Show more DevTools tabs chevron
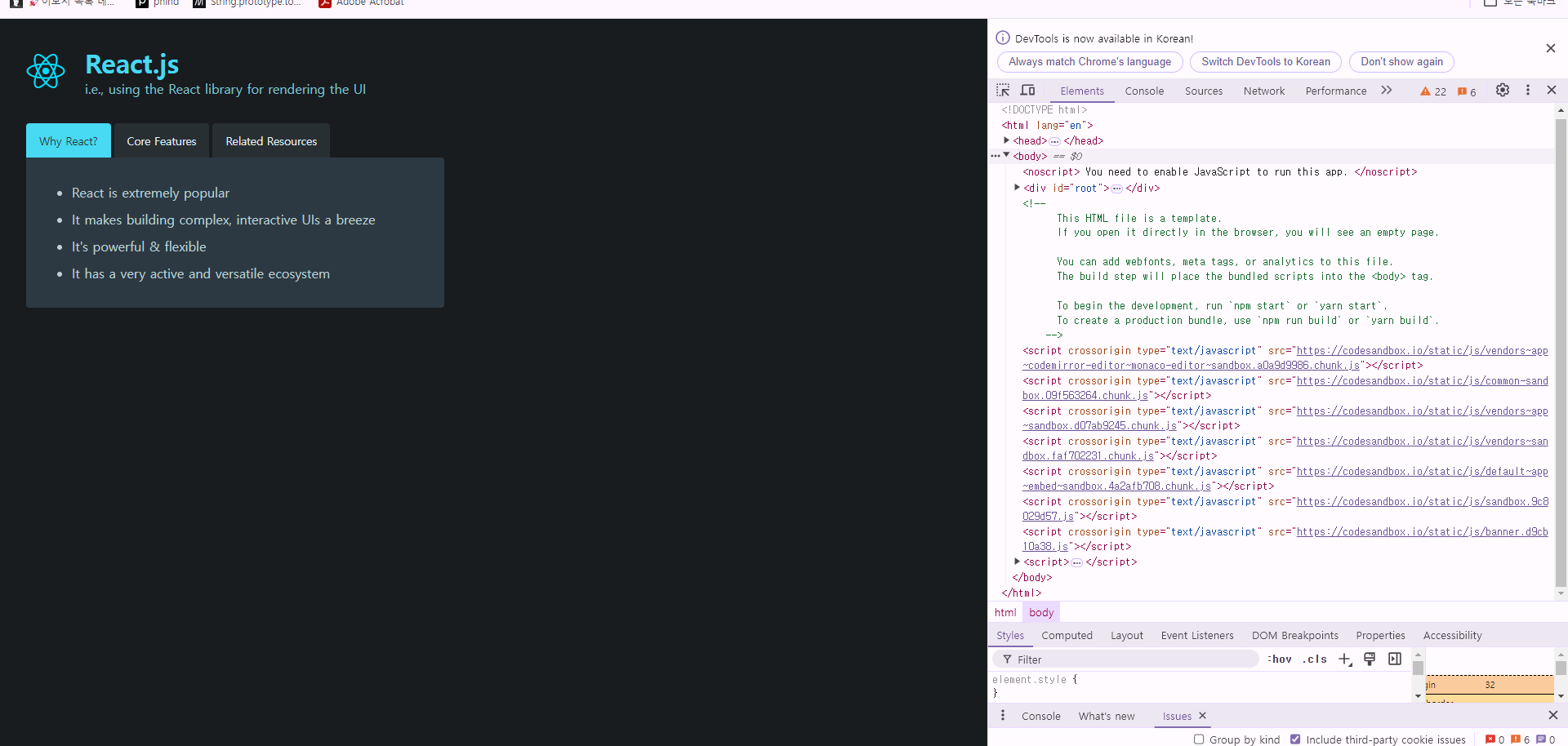This screenshot has width=1568, height=746. pos(1387,91)
